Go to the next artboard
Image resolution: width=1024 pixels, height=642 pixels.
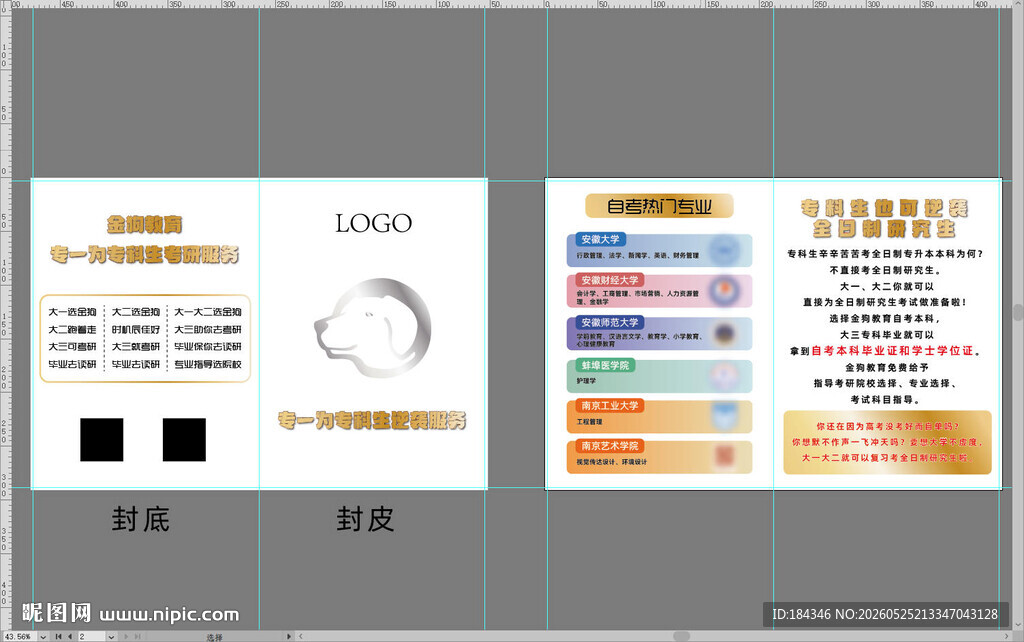click(126, 637)
